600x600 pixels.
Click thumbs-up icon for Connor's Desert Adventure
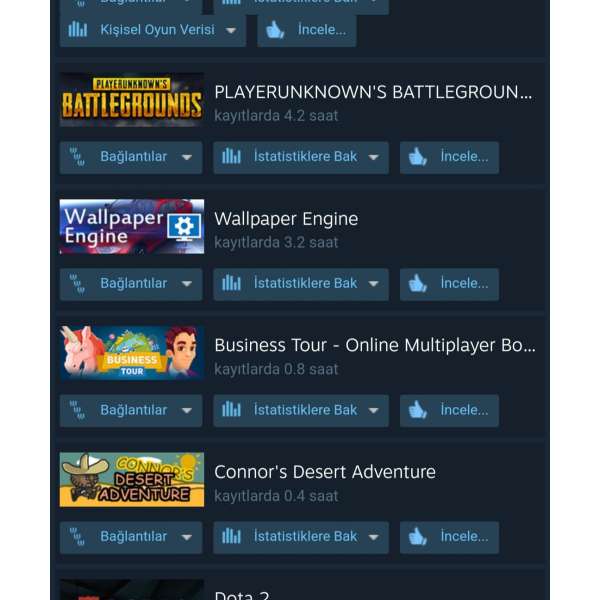click(x=417, y=536)
